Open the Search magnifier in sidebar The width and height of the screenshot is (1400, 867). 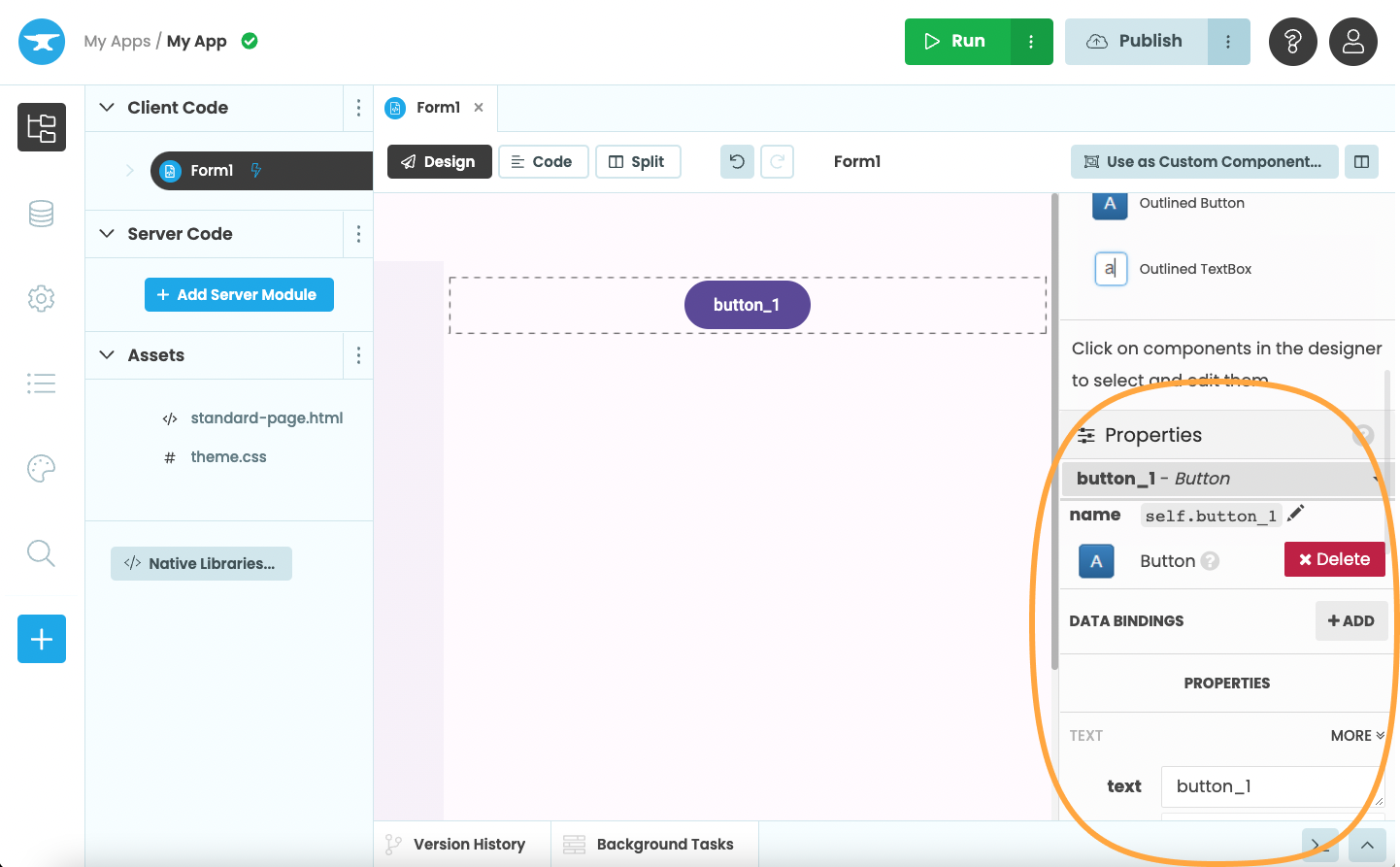point(41,553)
